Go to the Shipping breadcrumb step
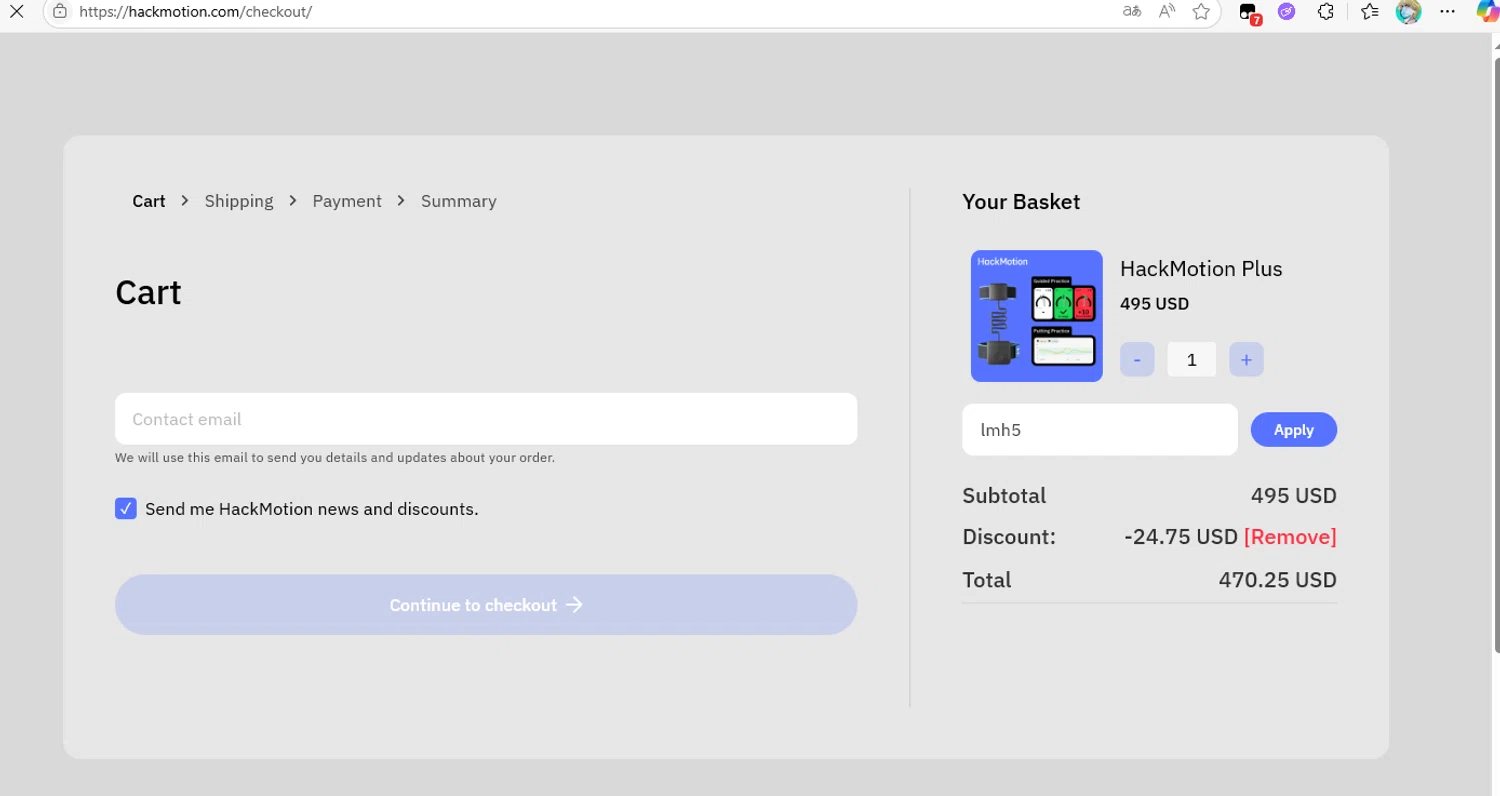Viewport: 1500px width, 796px height. tap(239, 201)
